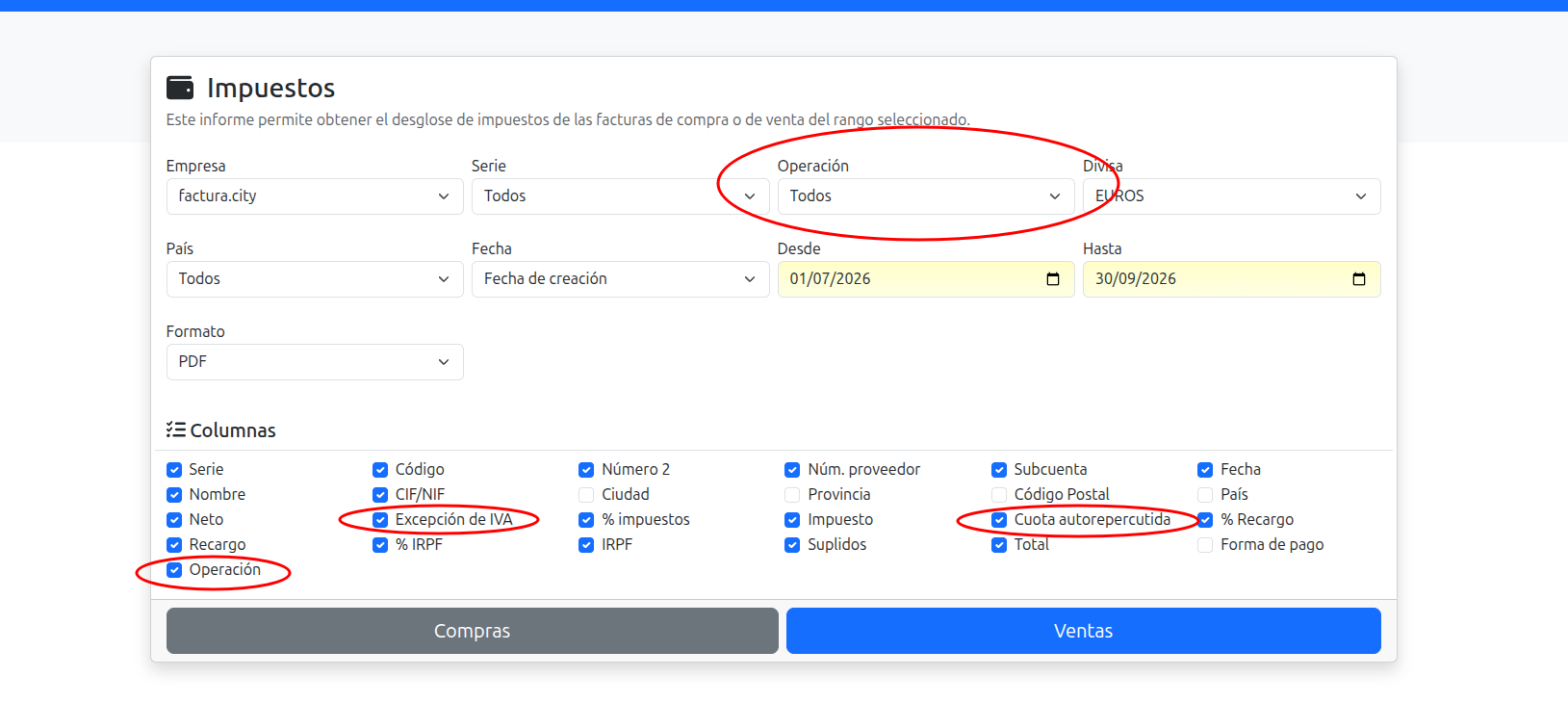Uncheck the Nombre column checkbox
Image resolution: width=1568 pixels, height=703 pixels.
coord(174,495)
